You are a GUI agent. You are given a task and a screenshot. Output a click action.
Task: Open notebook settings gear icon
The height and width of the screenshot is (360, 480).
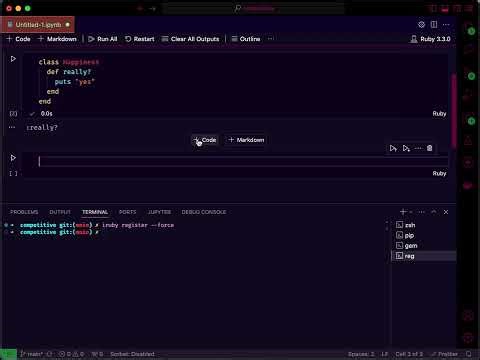point(421,25)
